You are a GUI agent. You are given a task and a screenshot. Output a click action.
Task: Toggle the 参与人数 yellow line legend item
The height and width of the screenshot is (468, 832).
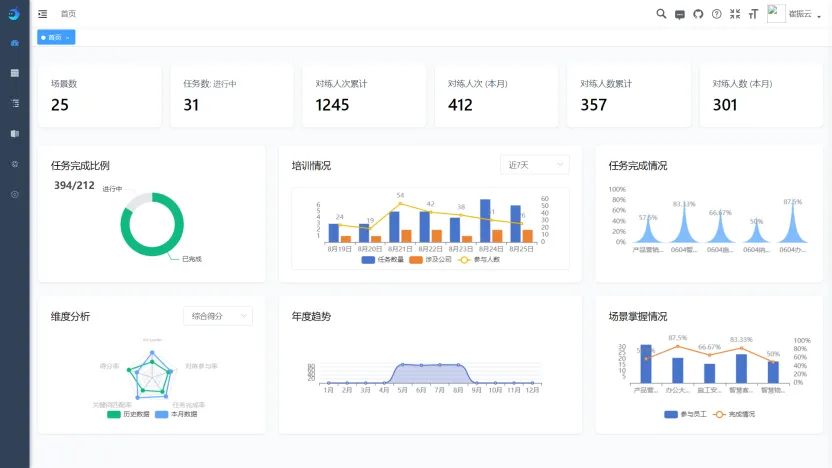(x=479, y=259)
